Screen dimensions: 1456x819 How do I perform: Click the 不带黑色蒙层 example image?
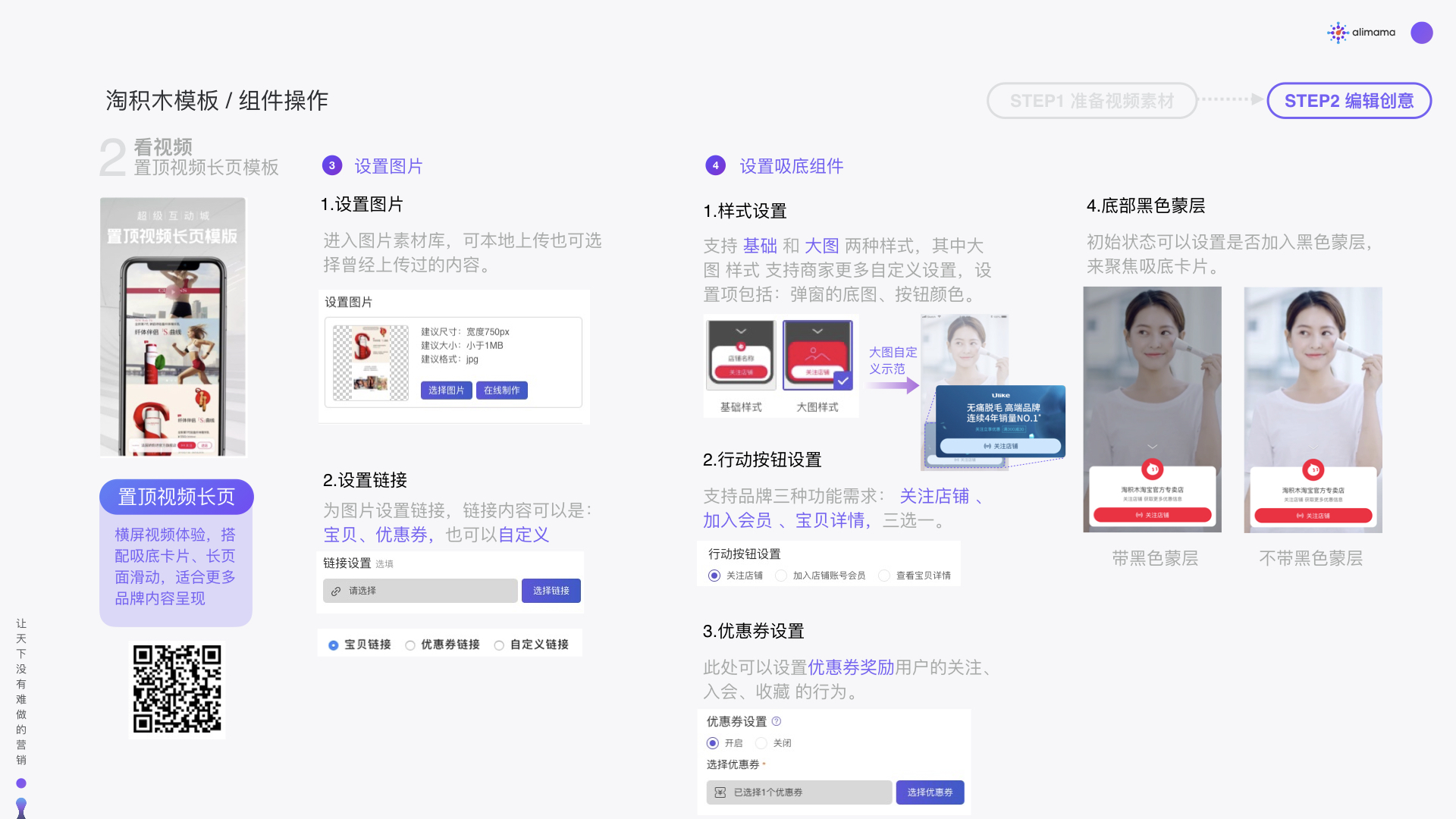(1313, 409)
